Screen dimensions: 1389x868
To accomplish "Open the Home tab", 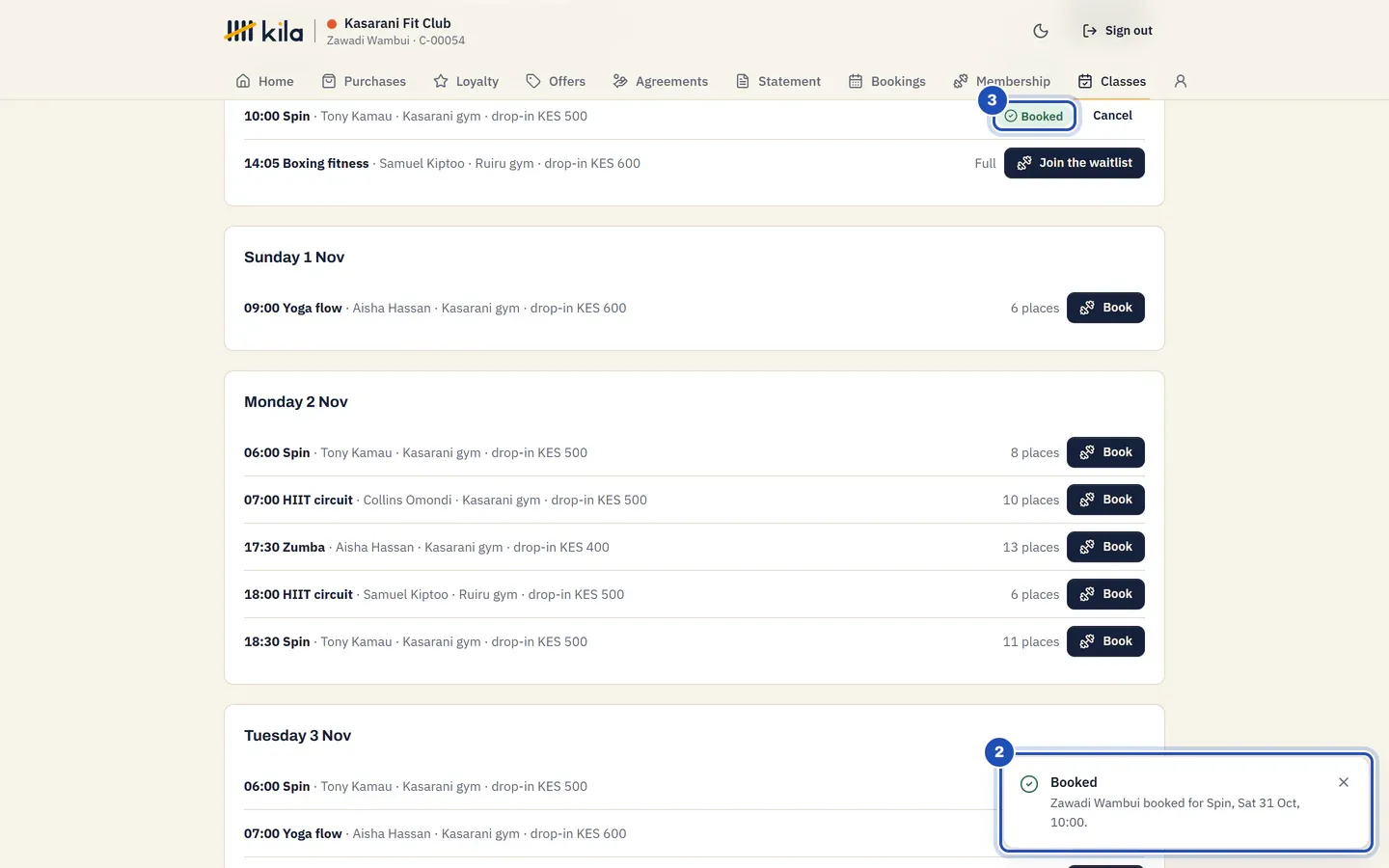I will [265, 81].
